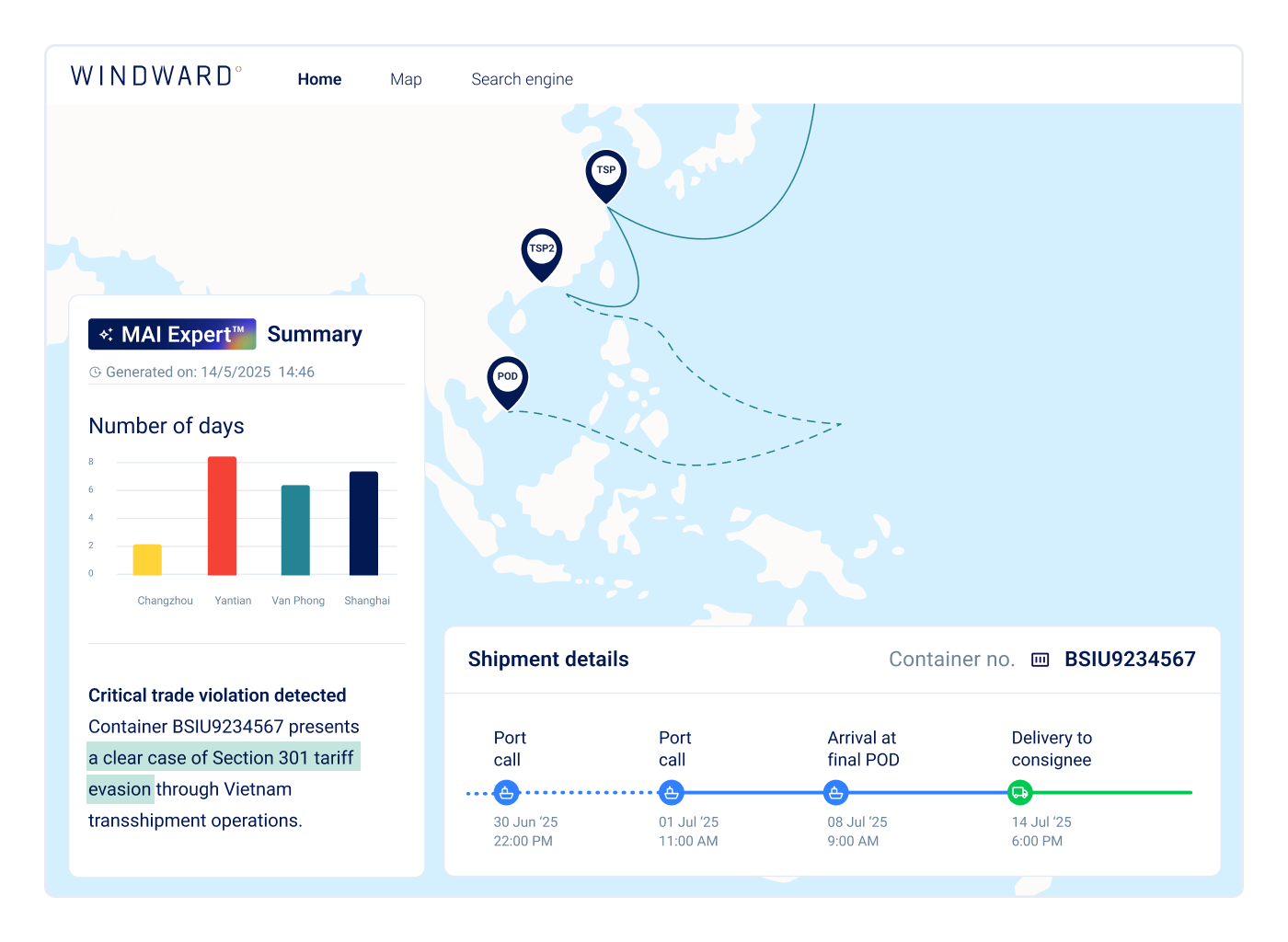Click the 01 Jul port call ship marker
Screen dimensions: 1288x942
672,792
